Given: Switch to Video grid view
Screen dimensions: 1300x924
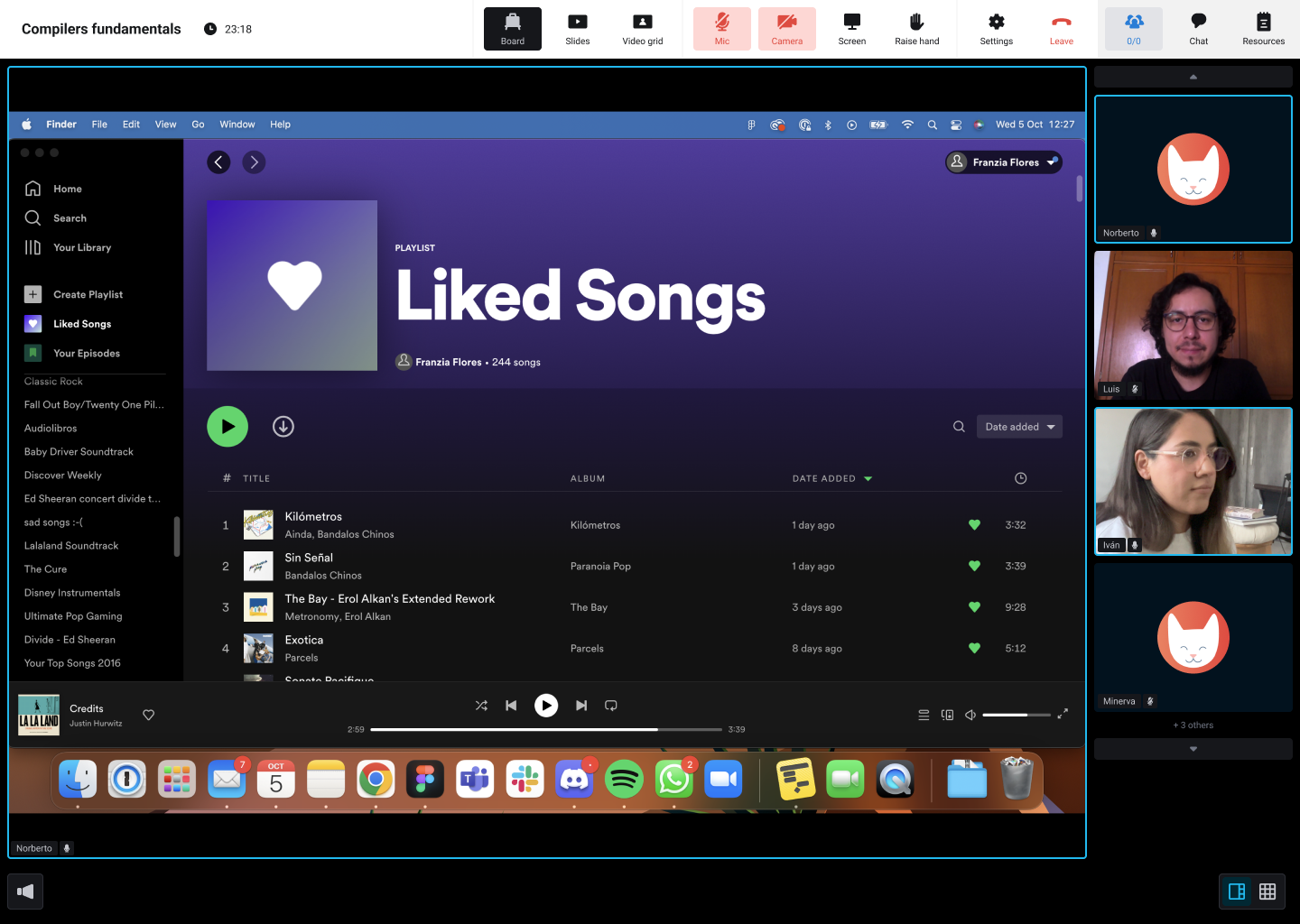Looking at the screenshot, I should tap(643, 29).
